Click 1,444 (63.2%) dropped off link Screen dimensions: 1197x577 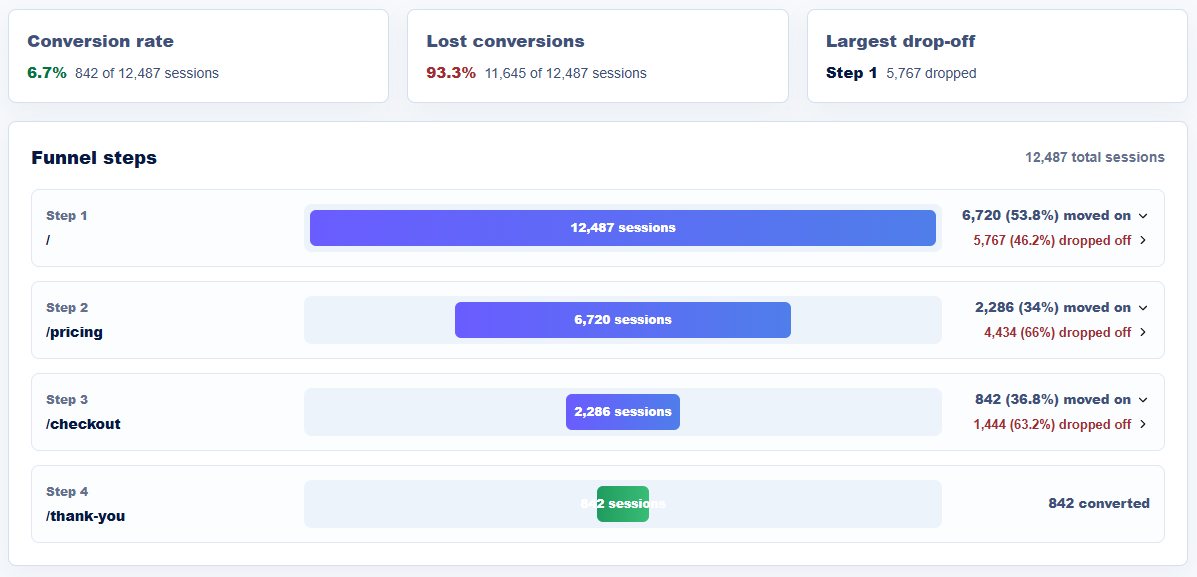1052,424
